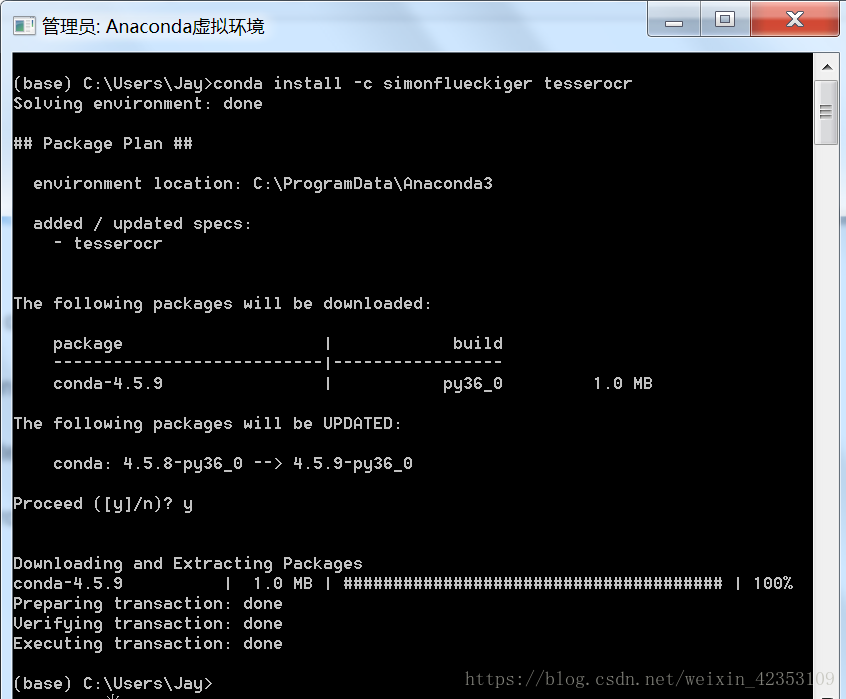Click the 'Verifying transaction: done' line

148,623
